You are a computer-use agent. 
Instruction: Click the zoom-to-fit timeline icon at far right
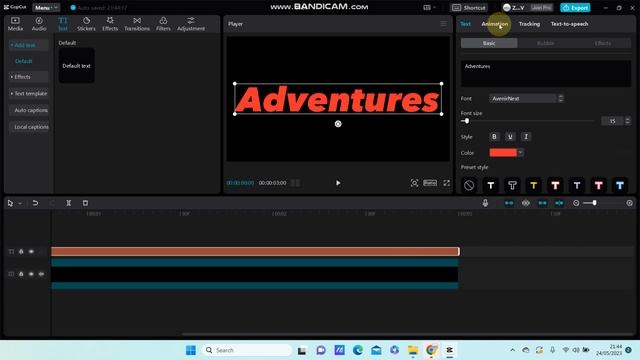(x=629, y=203)
